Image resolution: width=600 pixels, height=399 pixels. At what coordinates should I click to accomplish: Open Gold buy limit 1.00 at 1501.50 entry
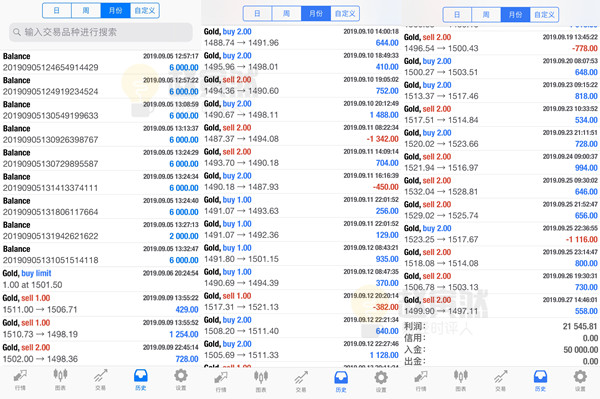click(100, 279)
